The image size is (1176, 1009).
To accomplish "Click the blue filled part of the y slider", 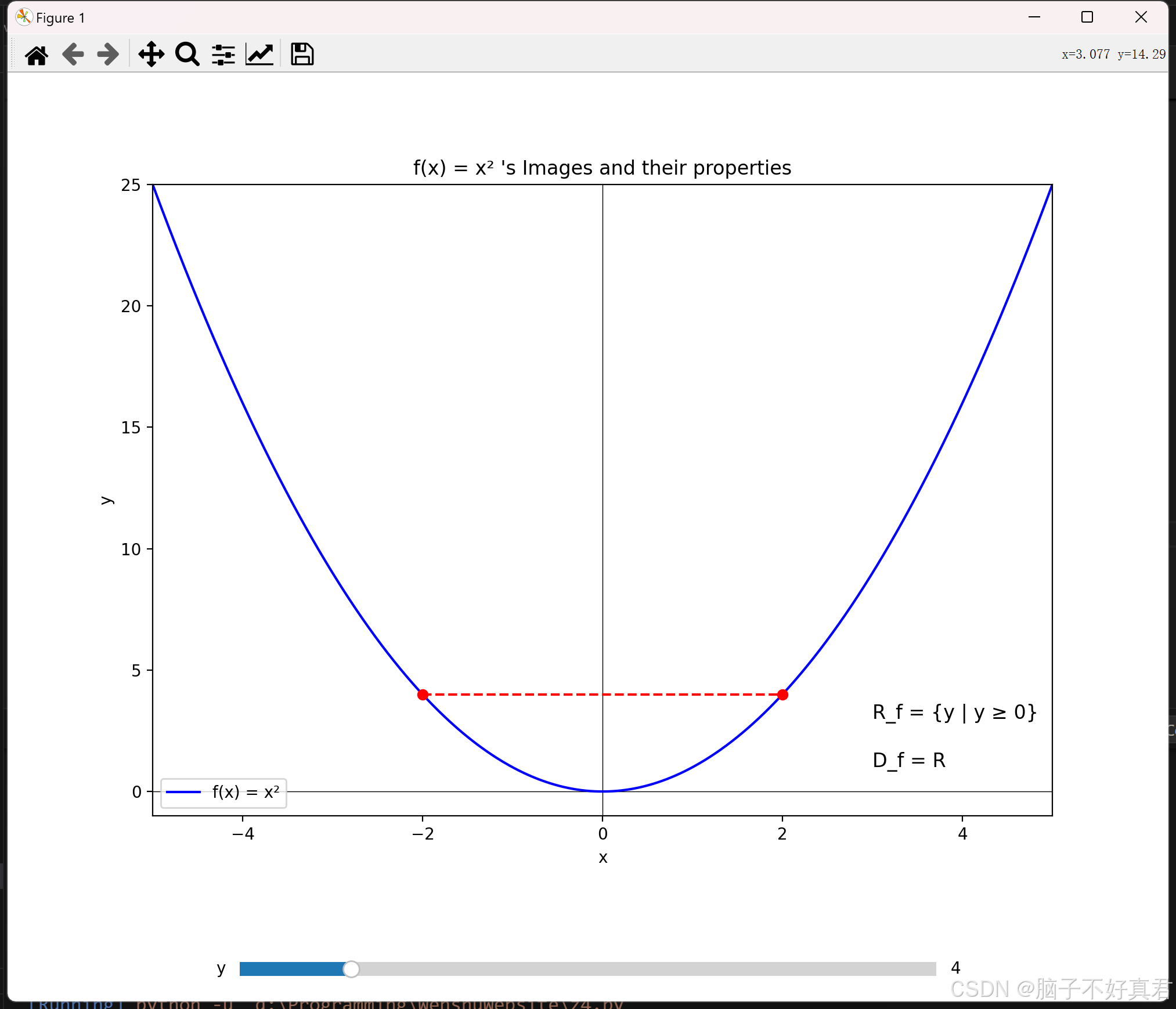I will [292, 969].
